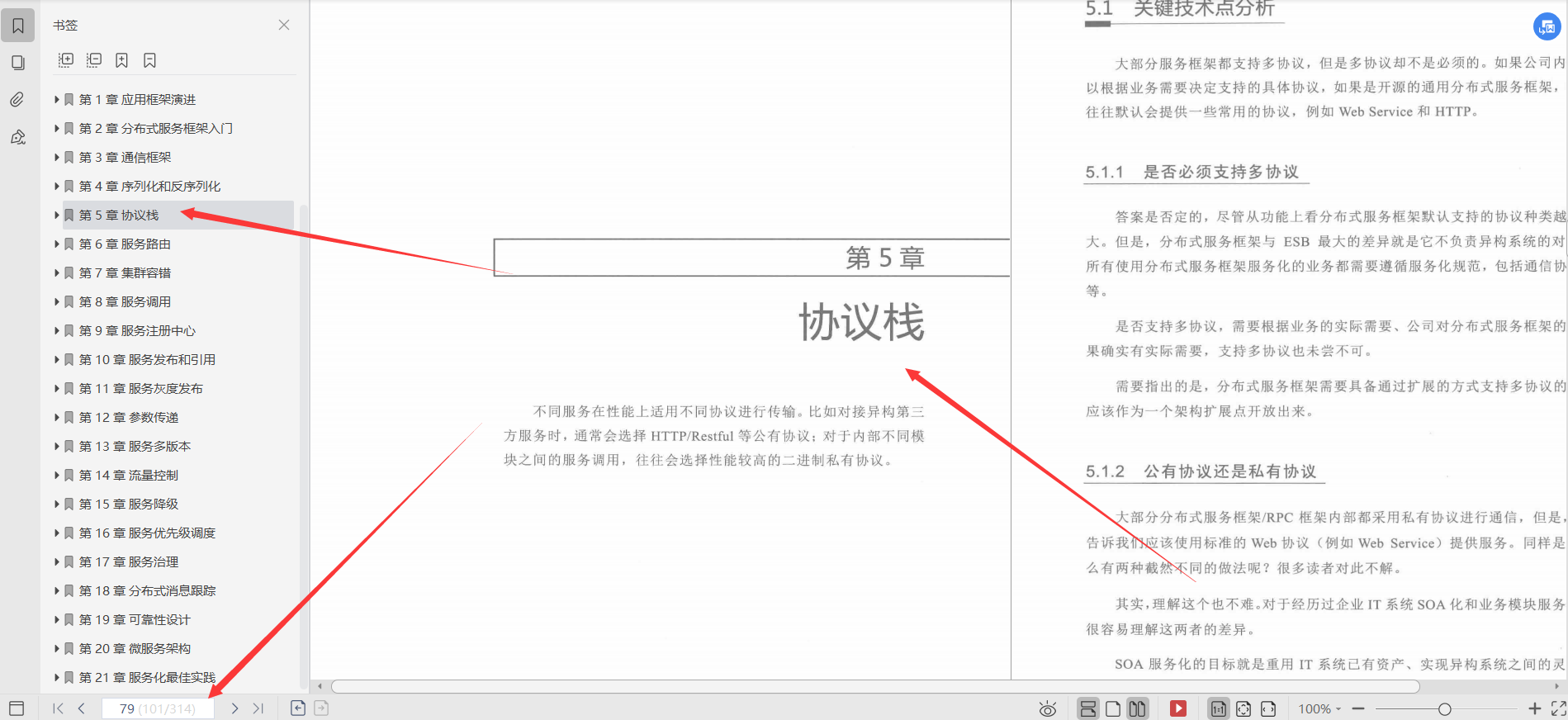Go forward to next view
Screen dimensions: 1568x720
click(x=321, y=708)
